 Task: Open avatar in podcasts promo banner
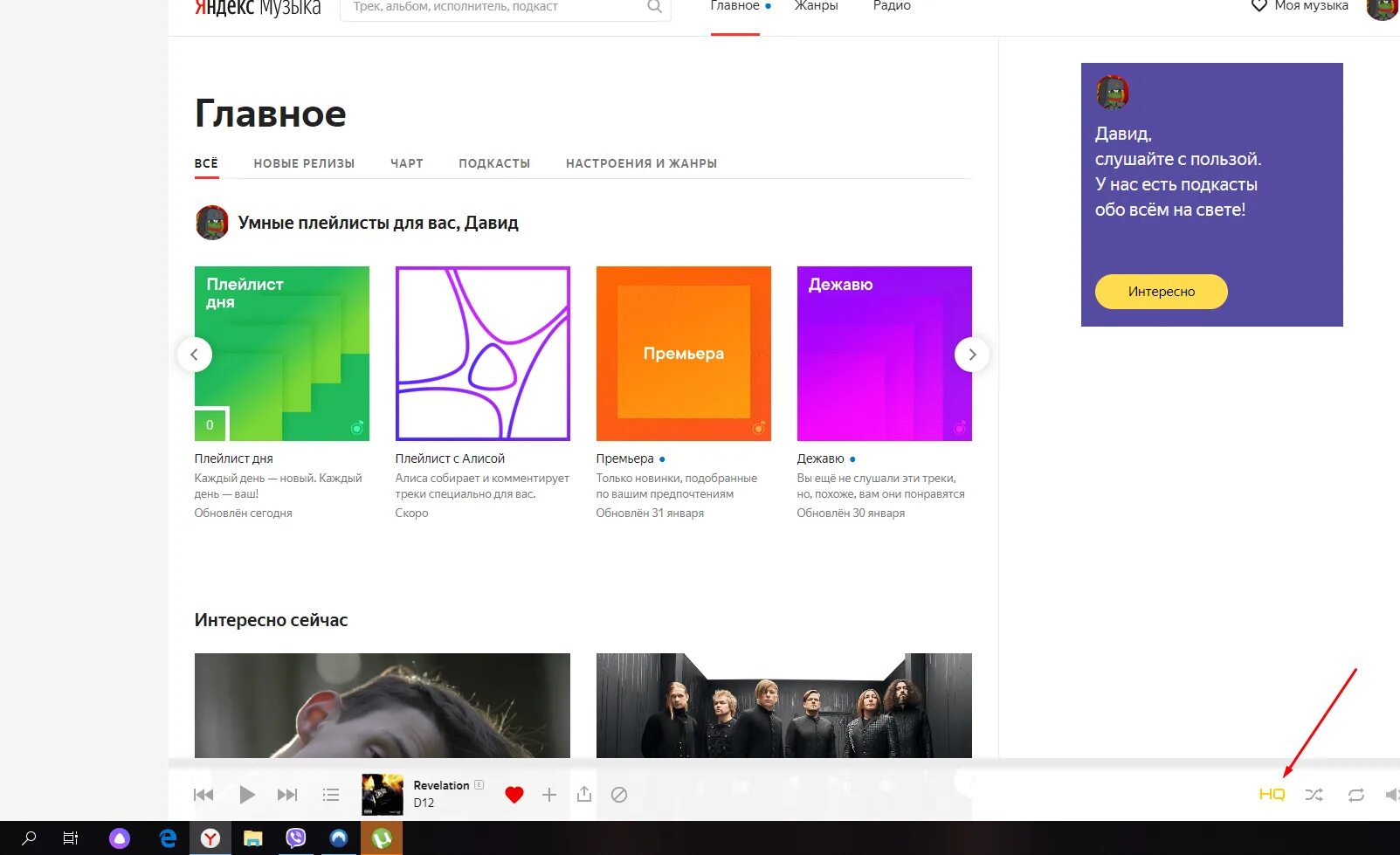click(1113, 93)
